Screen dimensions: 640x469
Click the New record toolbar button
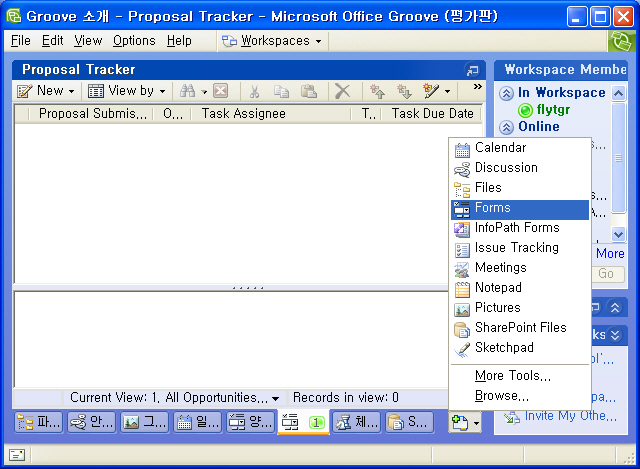click(45, 91)
